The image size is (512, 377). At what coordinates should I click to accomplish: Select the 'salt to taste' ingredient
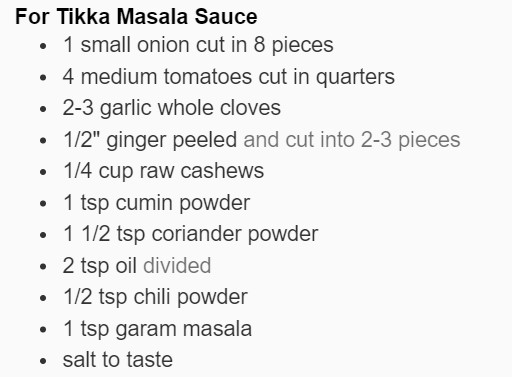pyautogui.click(x=118, y=360)
